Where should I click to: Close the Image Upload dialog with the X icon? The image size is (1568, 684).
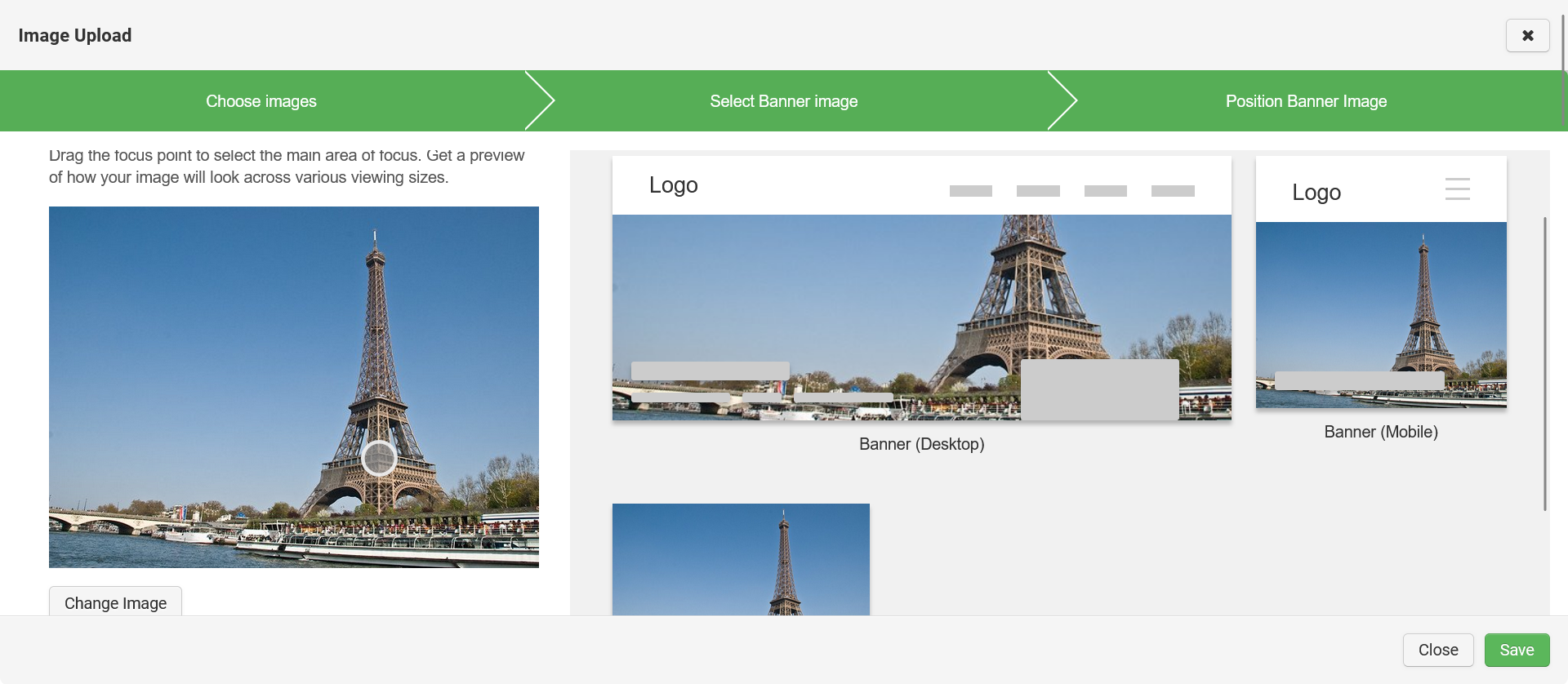click(x=1527, y=36)
